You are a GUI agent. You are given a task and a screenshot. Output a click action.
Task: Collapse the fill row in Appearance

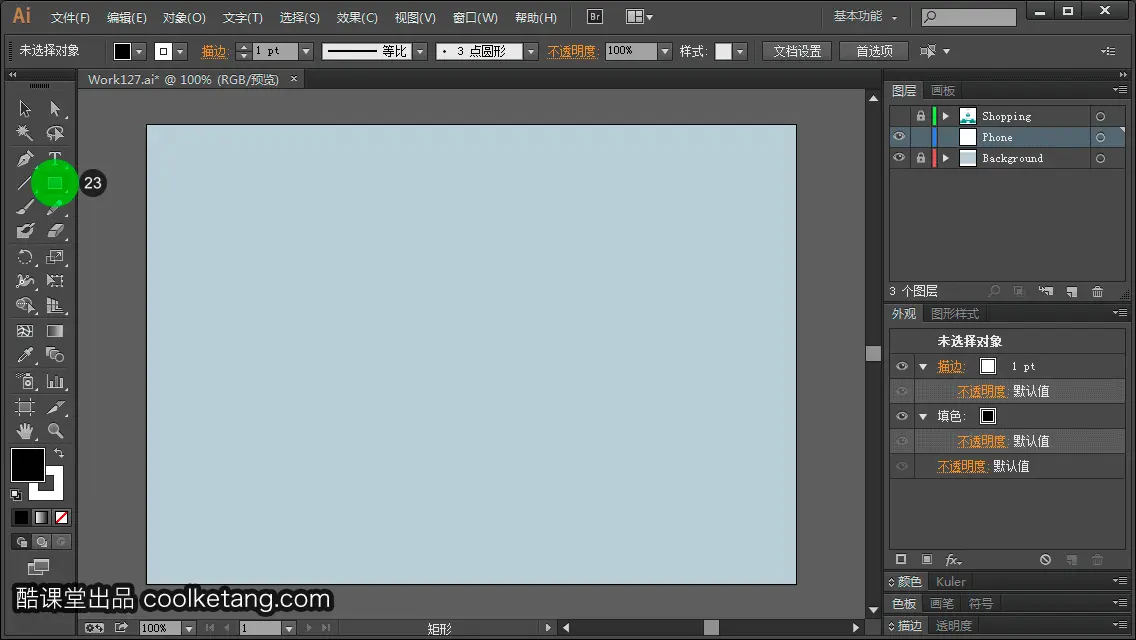[x=923, y=417]
